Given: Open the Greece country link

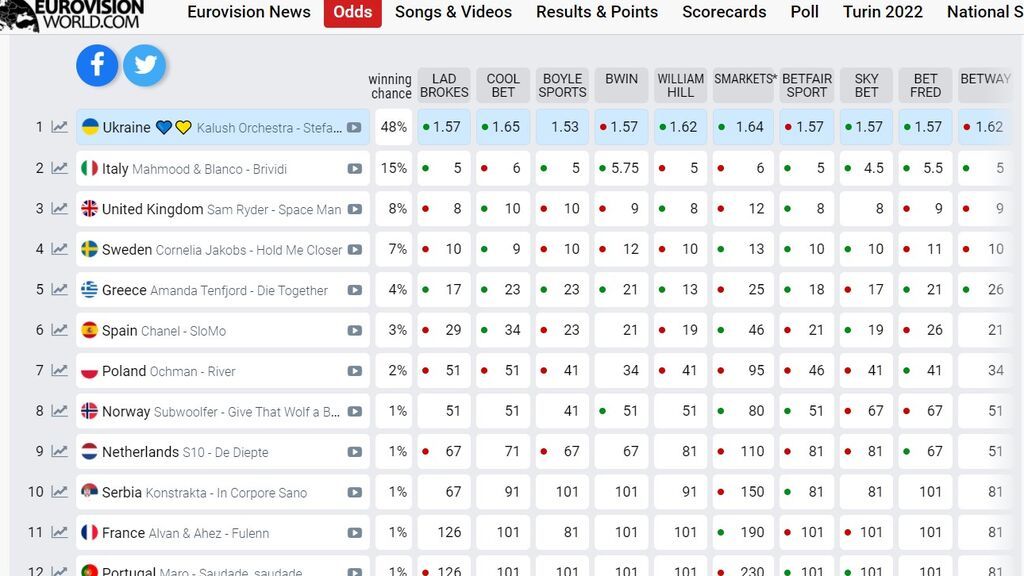Looking at the screenshot, I should [124, 290].
